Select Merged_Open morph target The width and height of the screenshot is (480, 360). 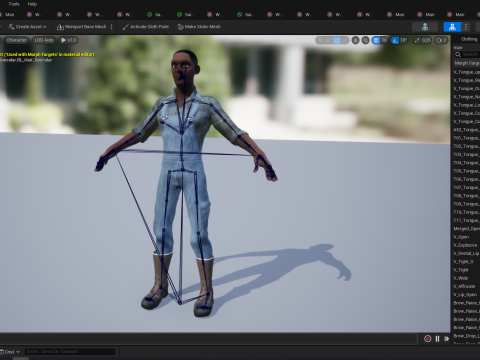click(x=466, y=229)
